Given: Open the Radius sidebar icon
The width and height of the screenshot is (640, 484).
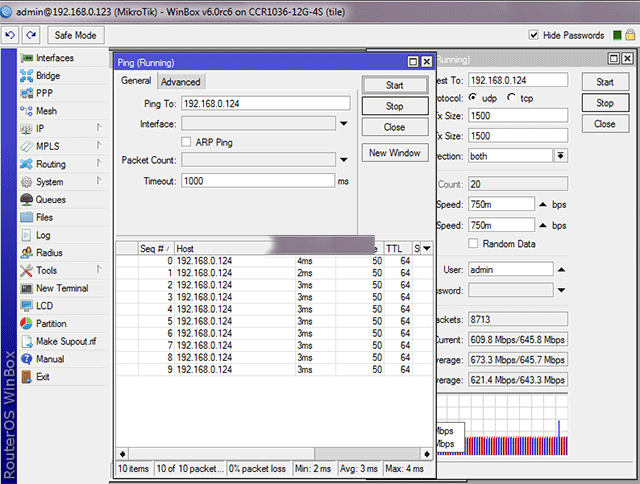Looking at the screenshot, I should pyautogui.click(x=27, y=253).
